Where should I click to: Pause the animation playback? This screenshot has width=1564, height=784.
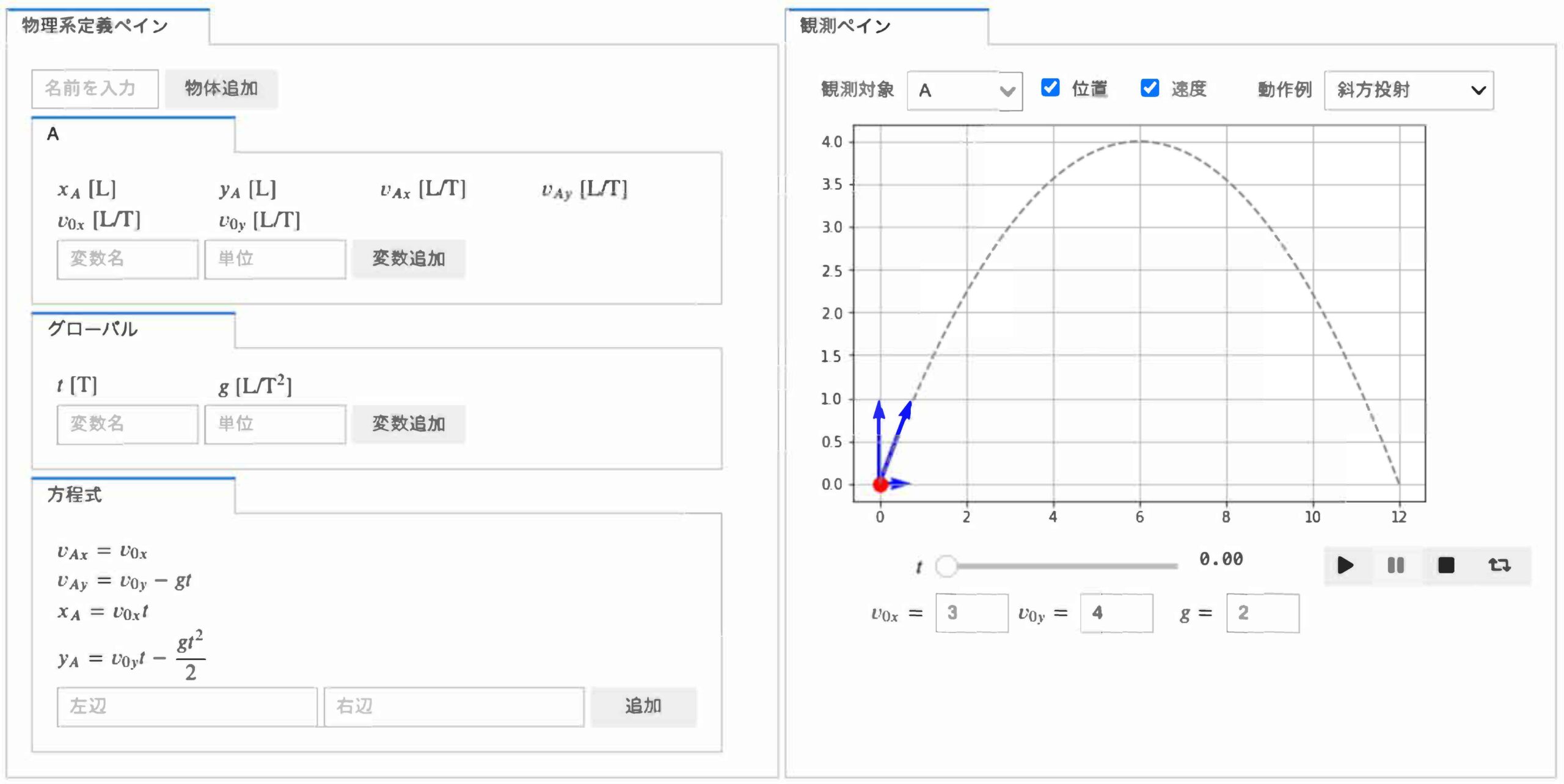(x=1395, y=565)
